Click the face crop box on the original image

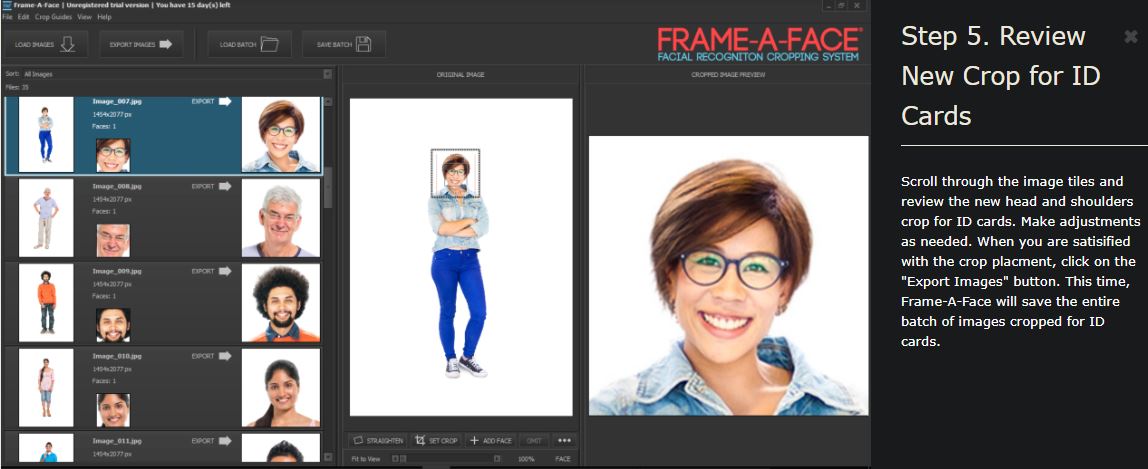click(x=455, y=173)
